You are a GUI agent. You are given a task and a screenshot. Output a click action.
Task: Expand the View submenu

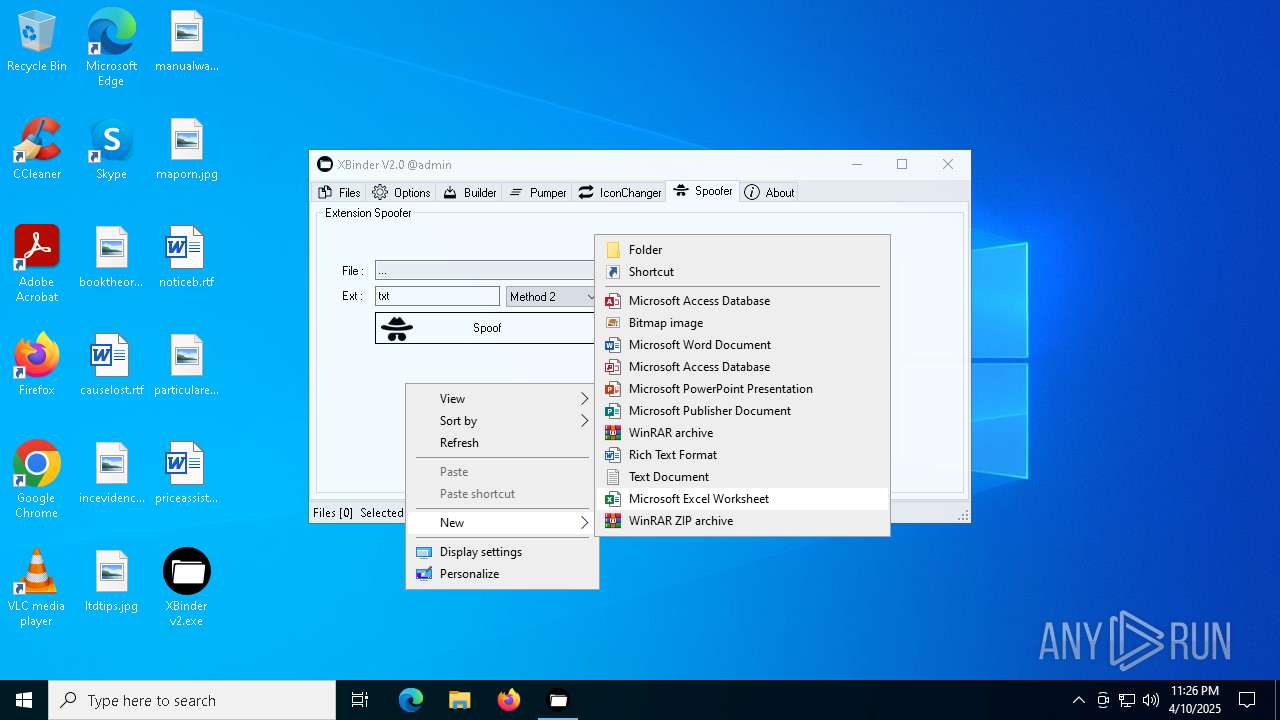[502, 398]
